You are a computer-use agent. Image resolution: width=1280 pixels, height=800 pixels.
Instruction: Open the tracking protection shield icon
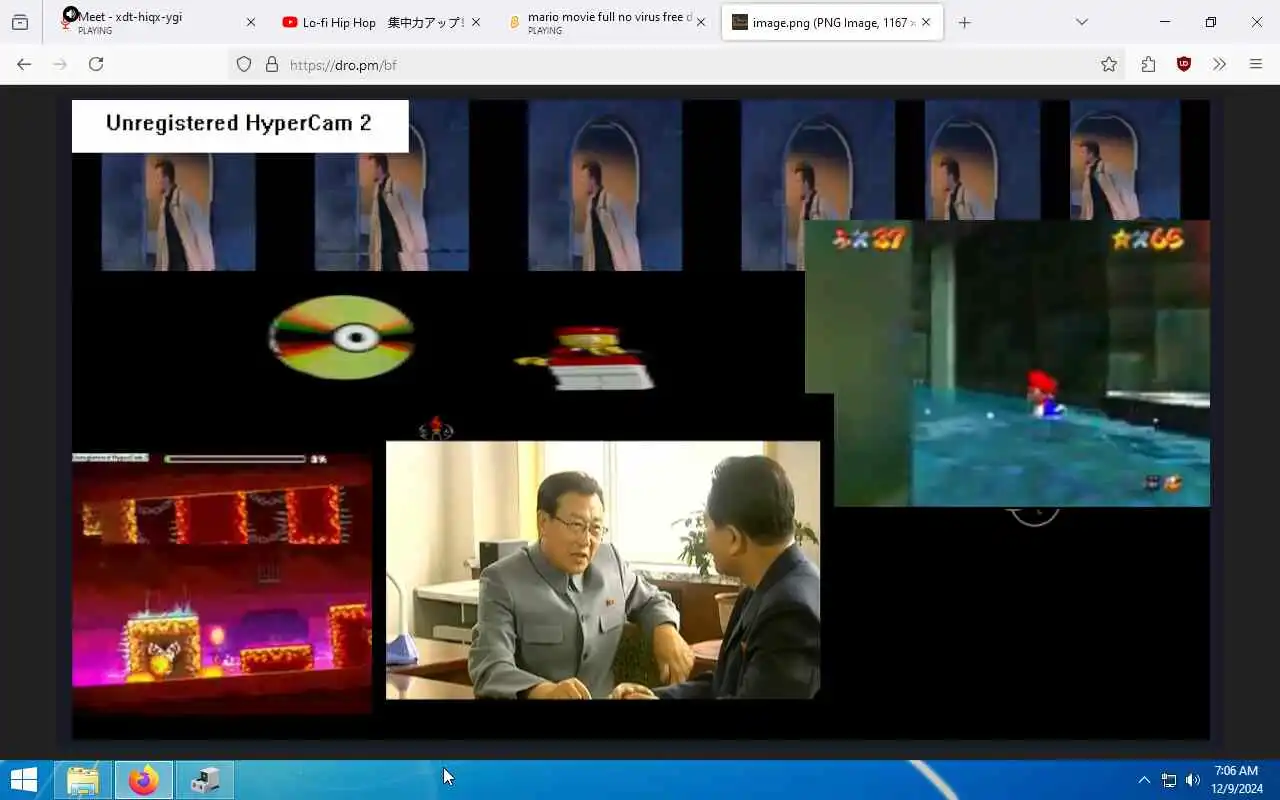244,64
